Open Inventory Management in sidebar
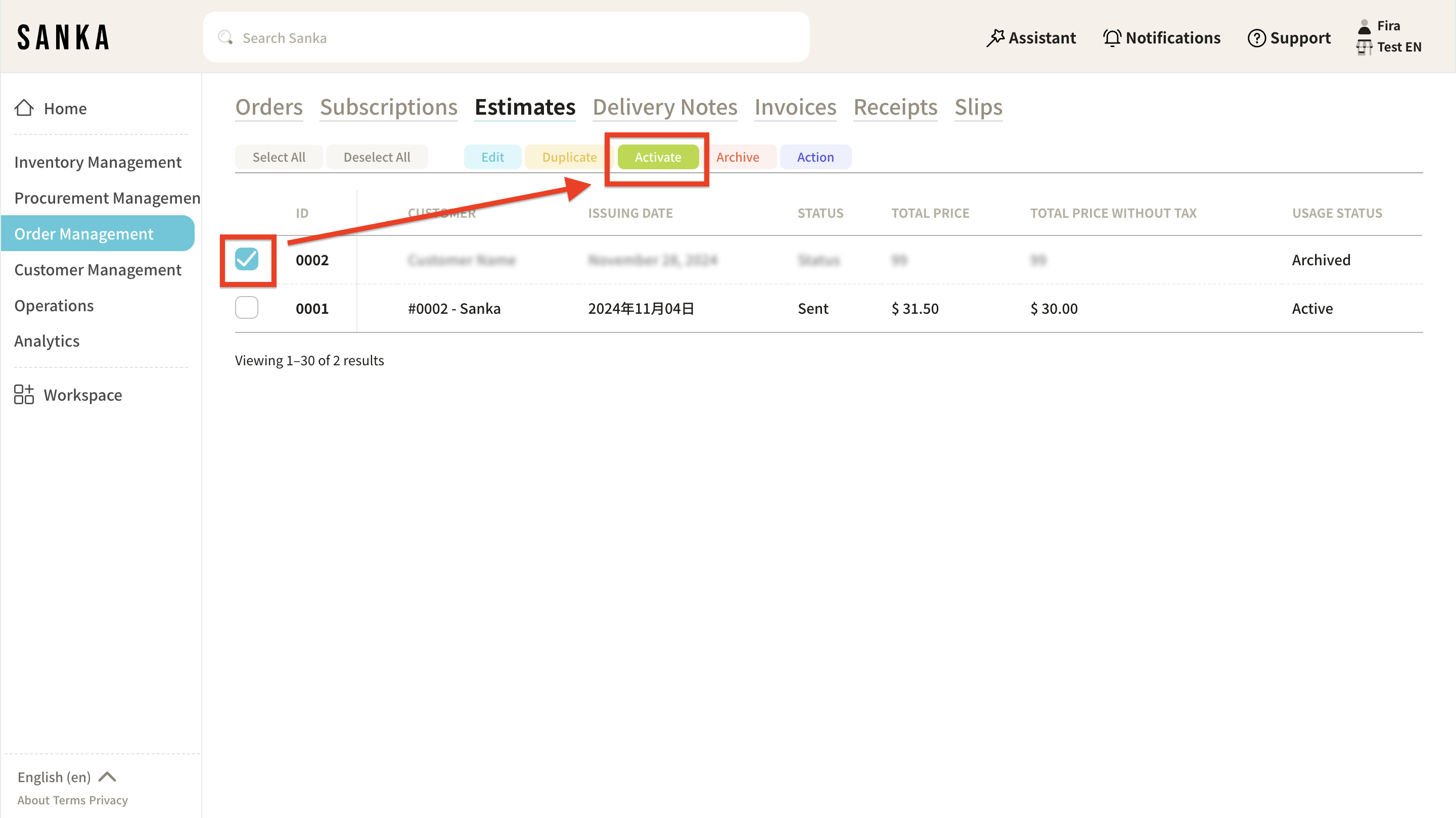Image resolution: width=1456 pixels, height=818 pixels. (98, 162)
